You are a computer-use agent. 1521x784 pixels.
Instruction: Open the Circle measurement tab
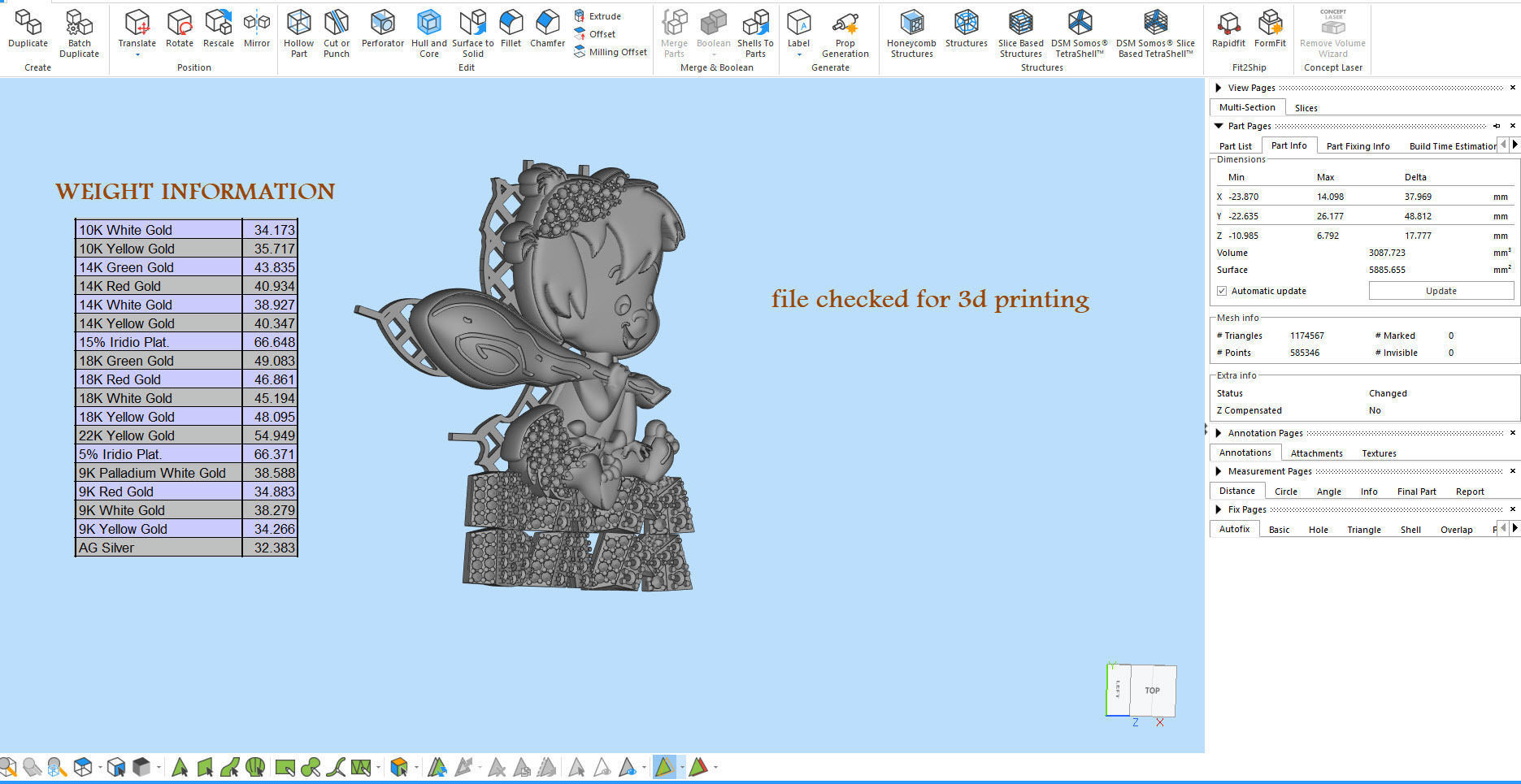pyautogui.click(x=1285, y=492)
